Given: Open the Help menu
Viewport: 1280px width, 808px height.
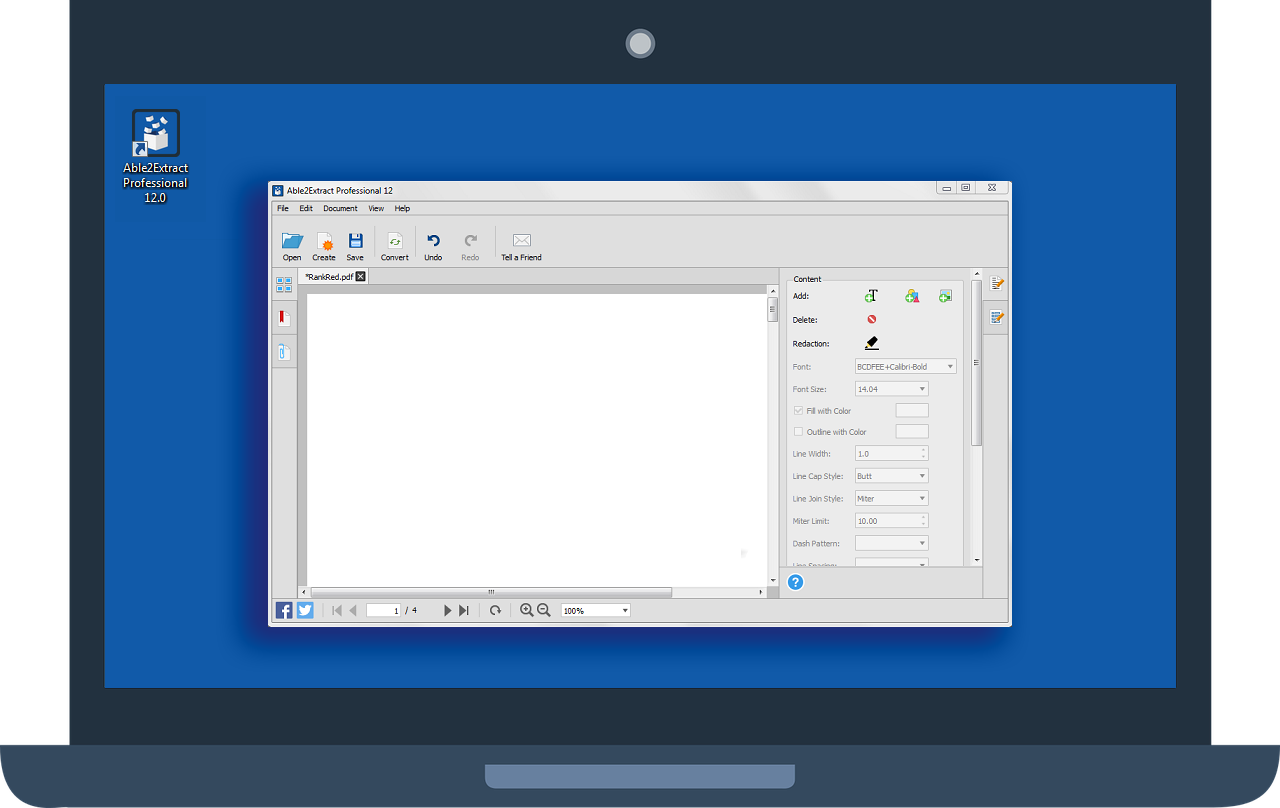Looking at the screenshot, I should point(402,209).
